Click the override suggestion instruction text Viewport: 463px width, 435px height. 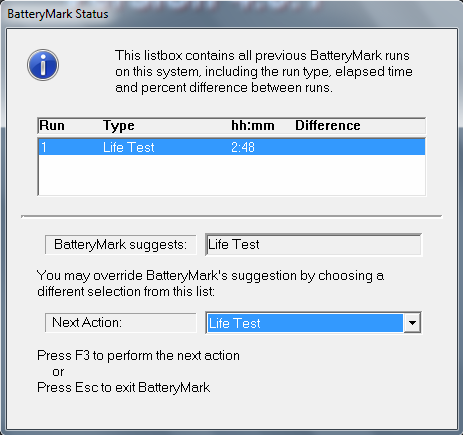[210, 283]
